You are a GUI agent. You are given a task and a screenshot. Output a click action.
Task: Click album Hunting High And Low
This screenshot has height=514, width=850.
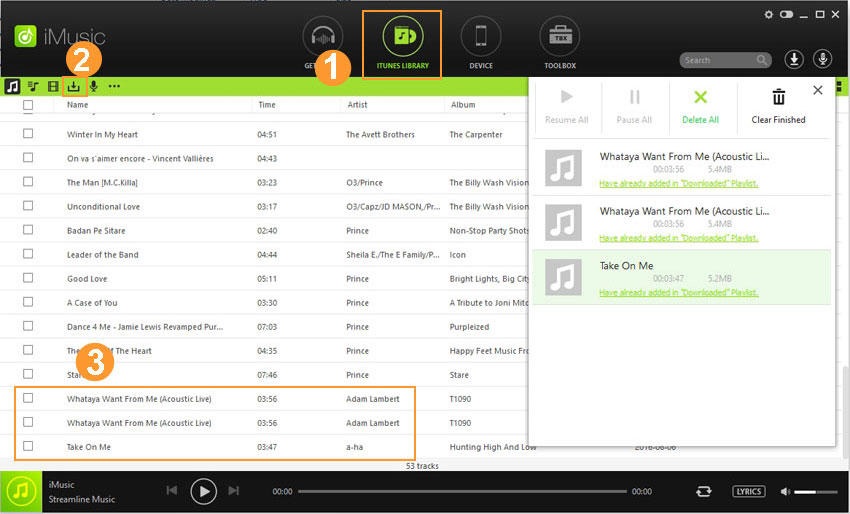493,447
